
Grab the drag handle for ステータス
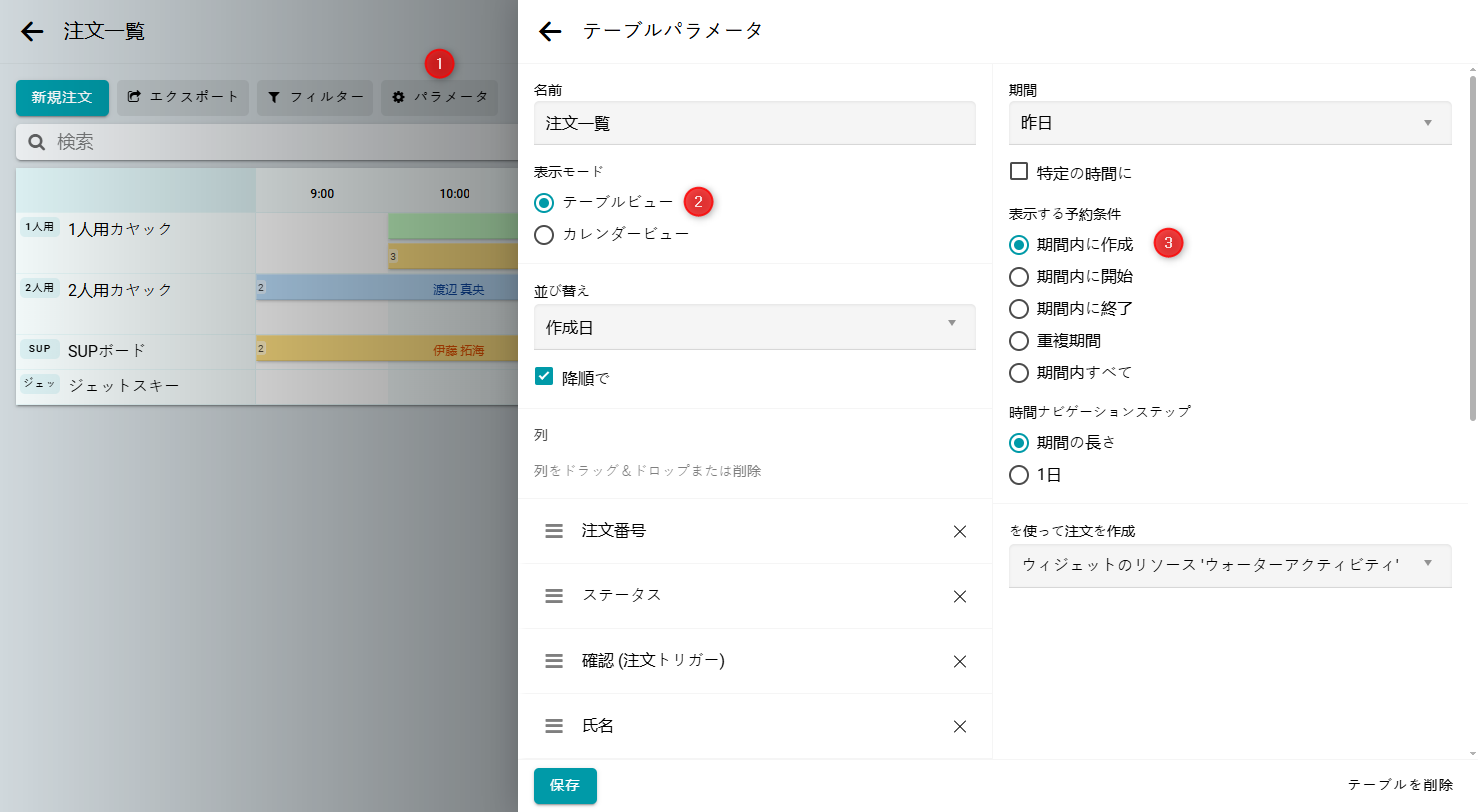(x=554, y=596)
